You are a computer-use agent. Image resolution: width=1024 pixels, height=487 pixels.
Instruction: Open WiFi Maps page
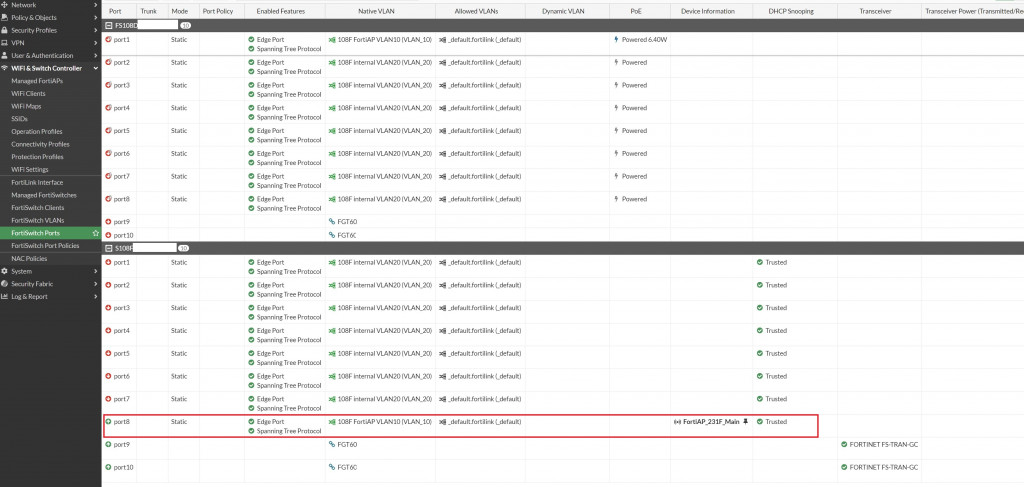26,106
